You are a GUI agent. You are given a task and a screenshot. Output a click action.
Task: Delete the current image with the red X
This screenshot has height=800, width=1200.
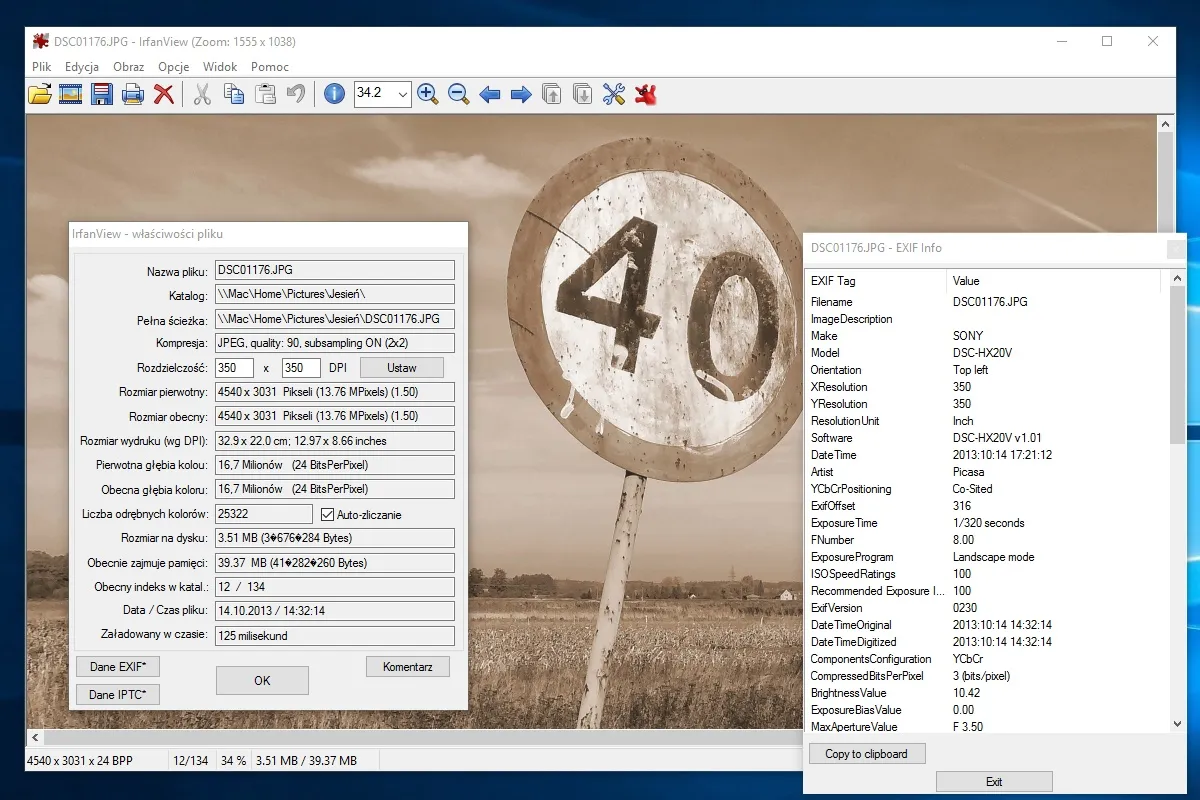tap(163, 93)
